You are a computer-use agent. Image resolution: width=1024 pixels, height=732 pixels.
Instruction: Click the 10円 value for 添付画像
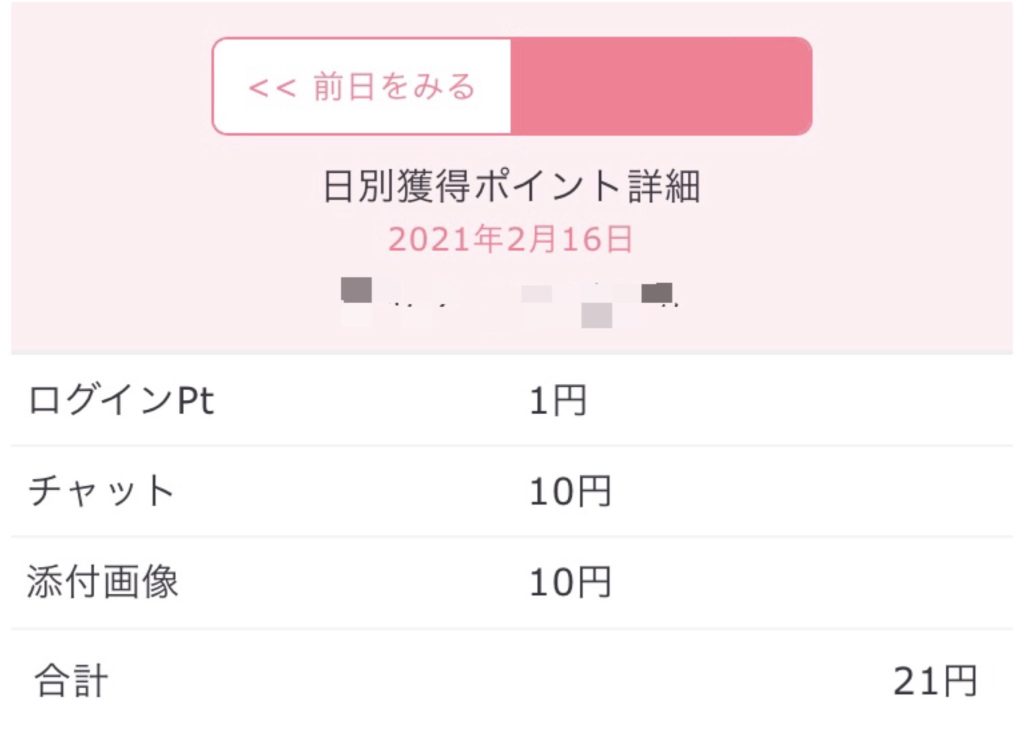[569, 583]
